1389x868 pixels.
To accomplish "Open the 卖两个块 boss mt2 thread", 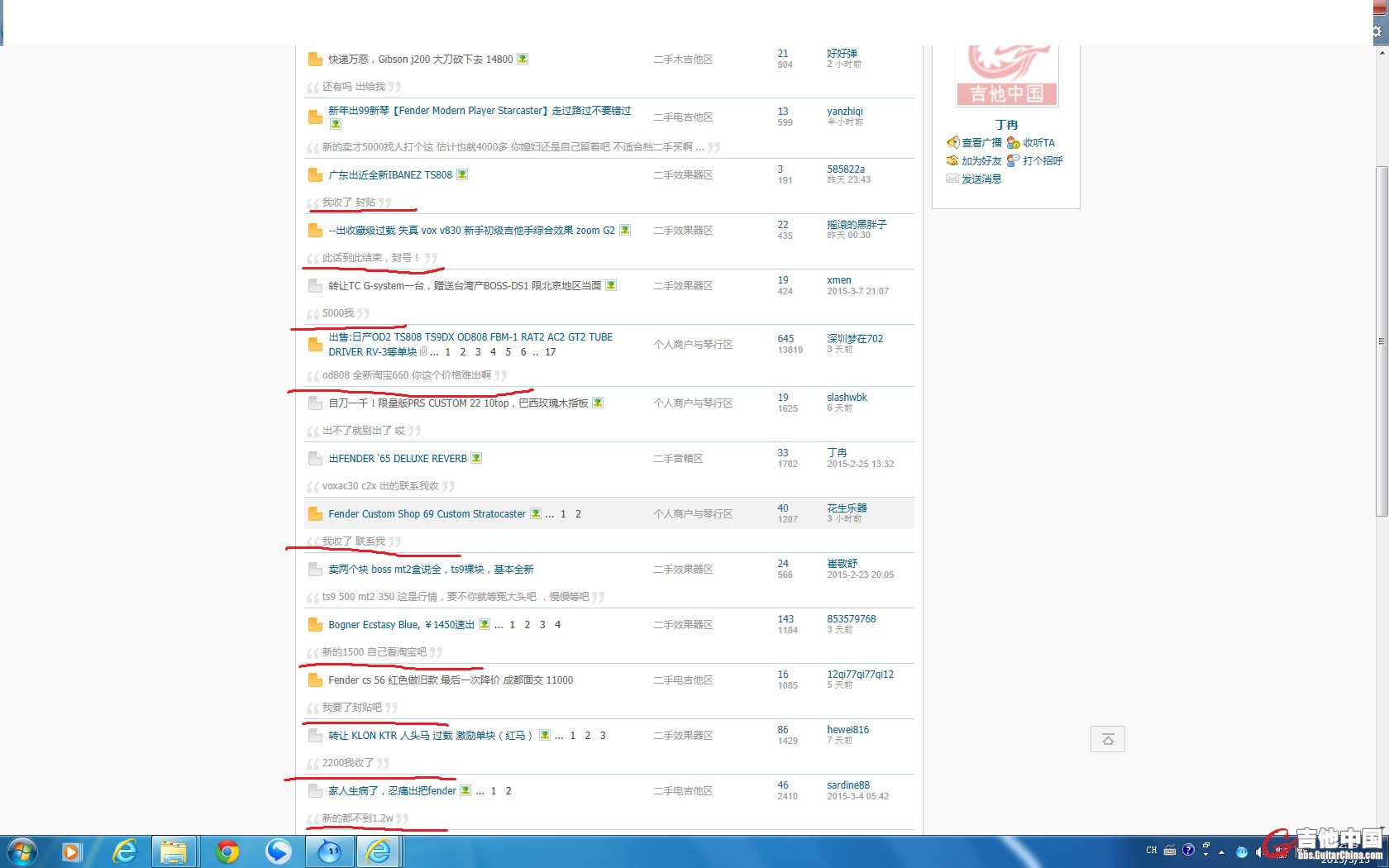I will coord(431,570).
